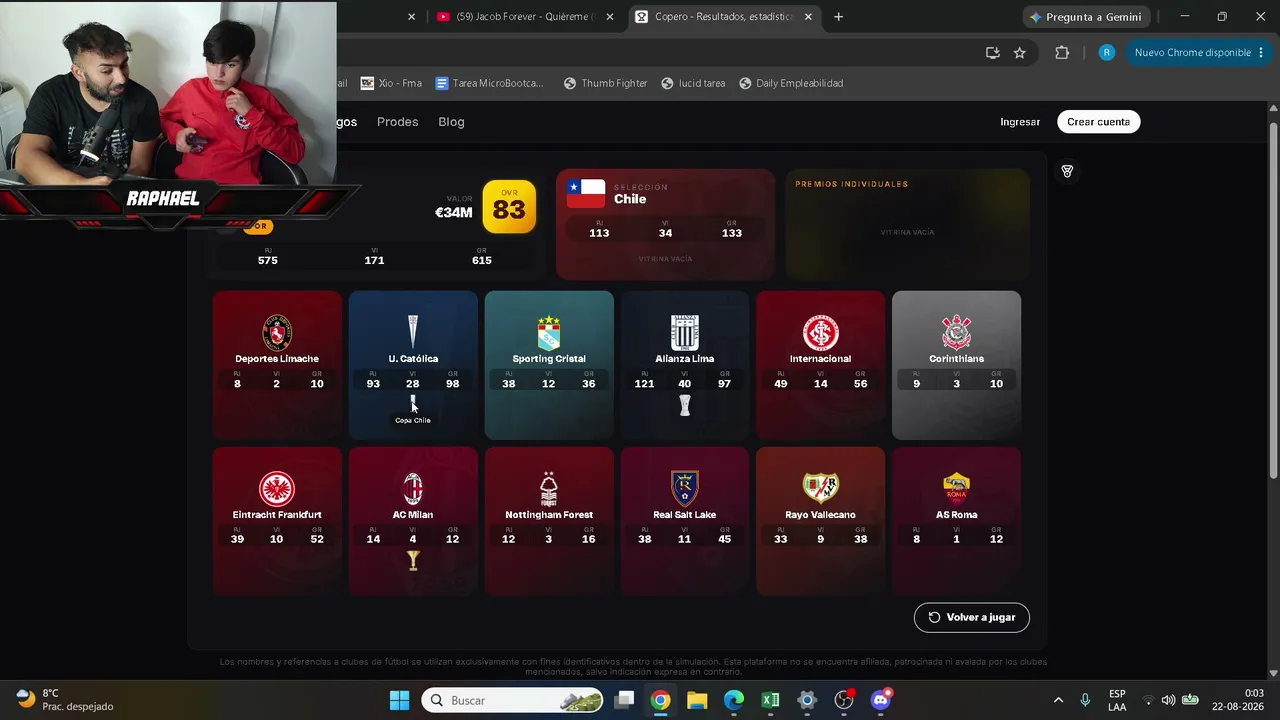
Task: Click the Nottingham Forest club crest
Action: [549, 489]
